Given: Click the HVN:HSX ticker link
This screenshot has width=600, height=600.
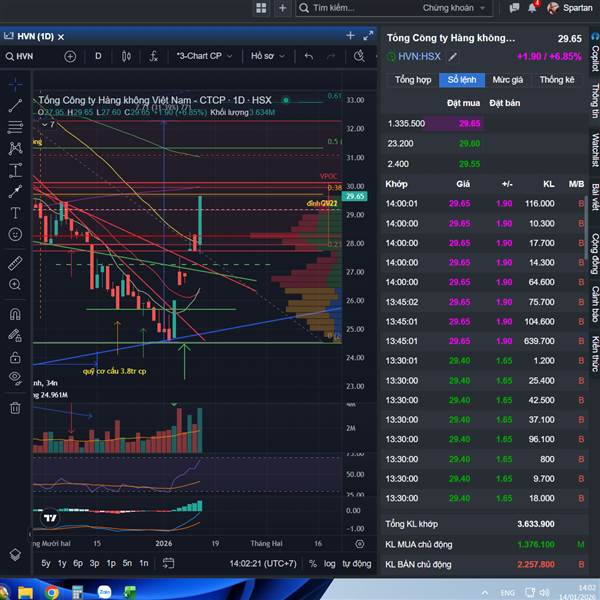Looking at the screenshot, I should tap(419, 57).
